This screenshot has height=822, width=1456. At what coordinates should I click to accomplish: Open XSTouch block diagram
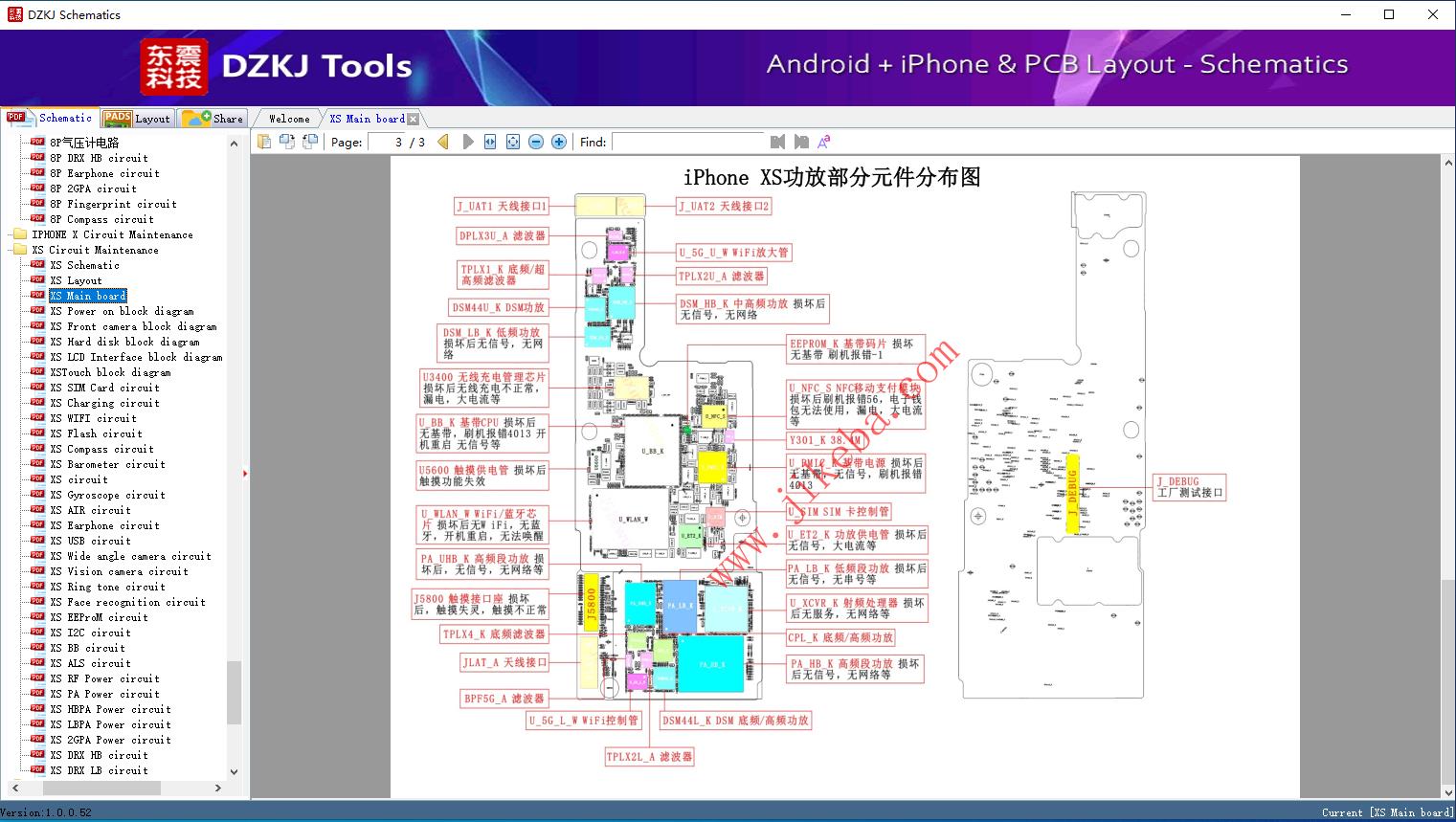pyautogui.click(x=110, y=372)
